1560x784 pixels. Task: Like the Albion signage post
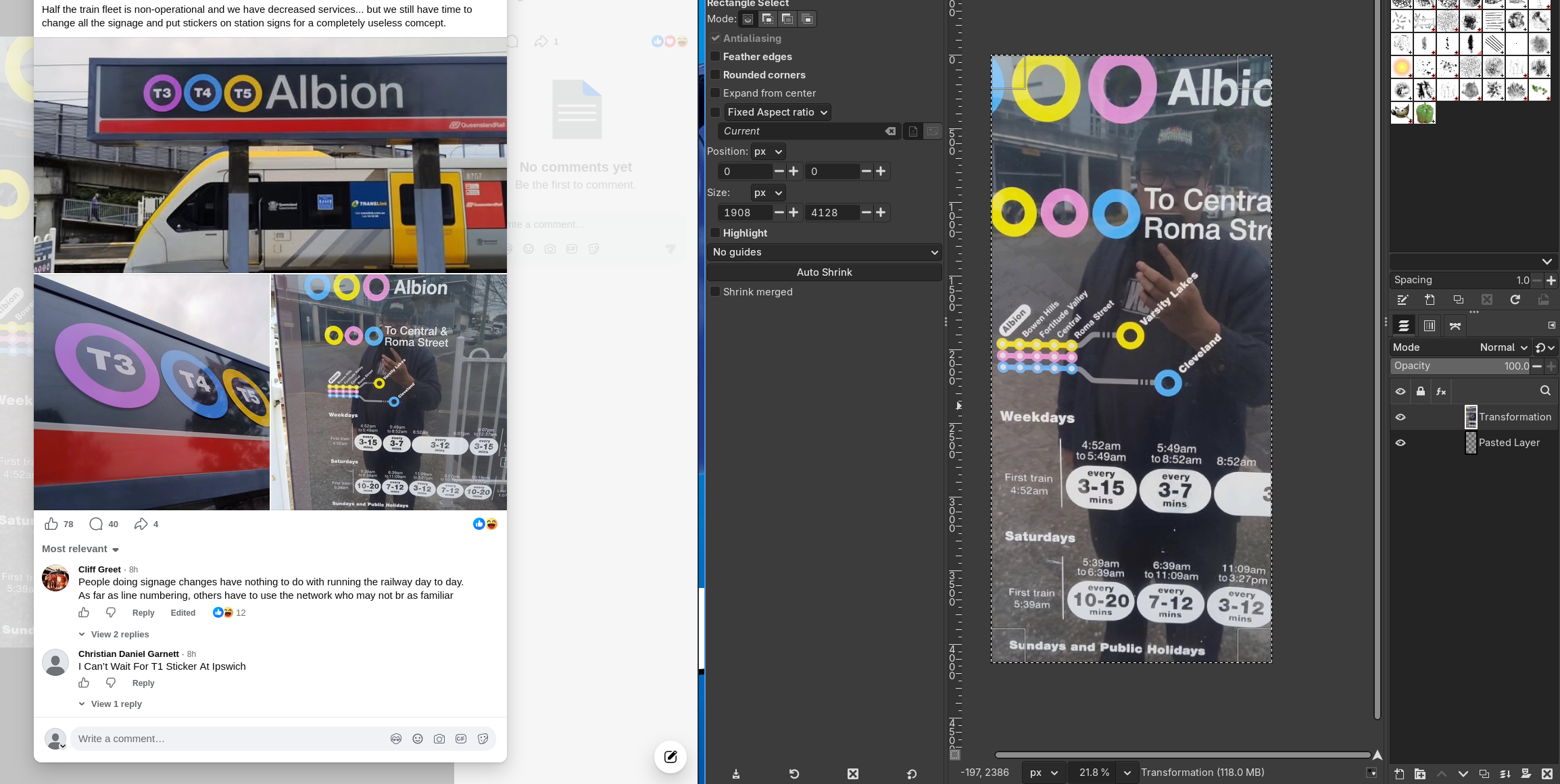51,524
